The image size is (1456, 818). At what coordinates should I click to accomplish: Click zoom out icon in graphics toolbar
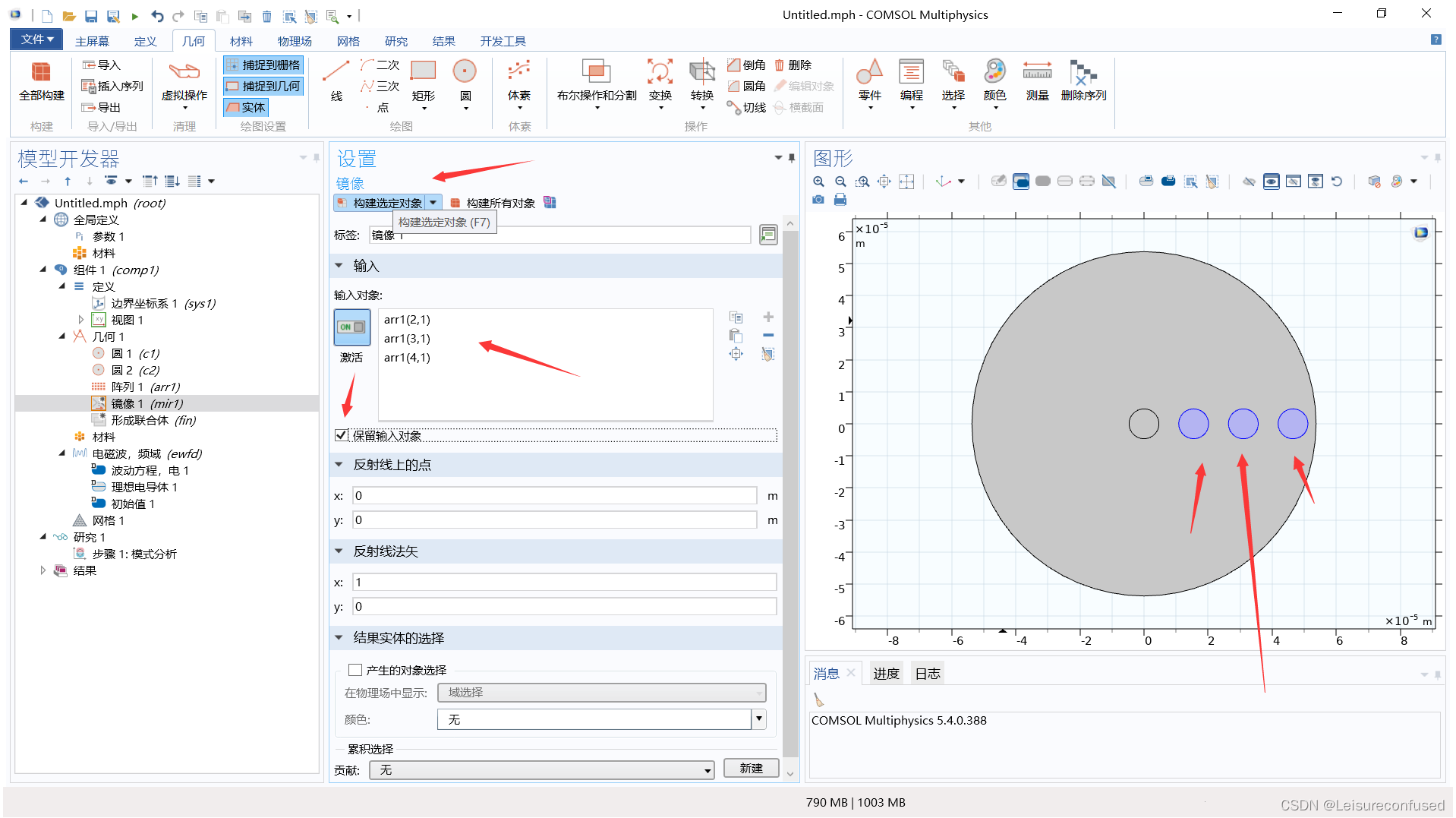[840, 182]
